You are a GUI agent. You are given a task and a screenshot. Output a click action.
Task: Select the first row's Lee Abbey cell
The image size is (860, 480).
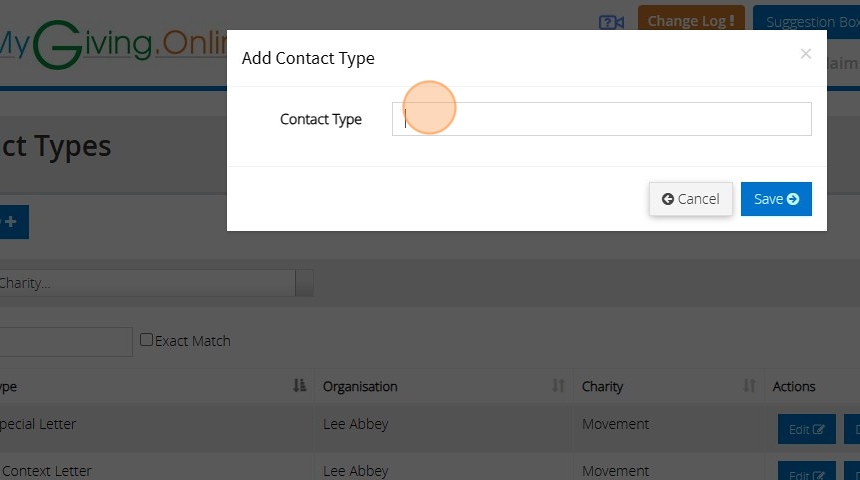(356, 424)
